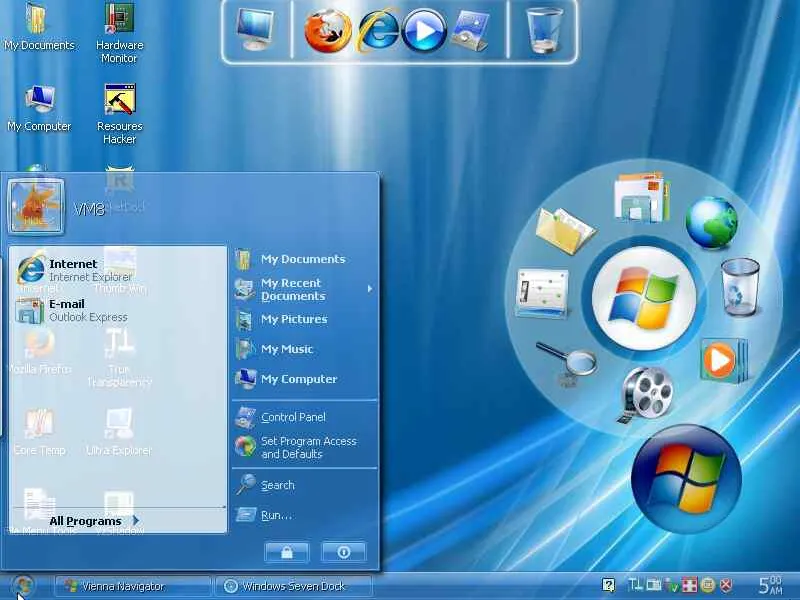800x600 pixels.
Task: Click the picture frame icon in the top dock
Action: click(471, 31)
